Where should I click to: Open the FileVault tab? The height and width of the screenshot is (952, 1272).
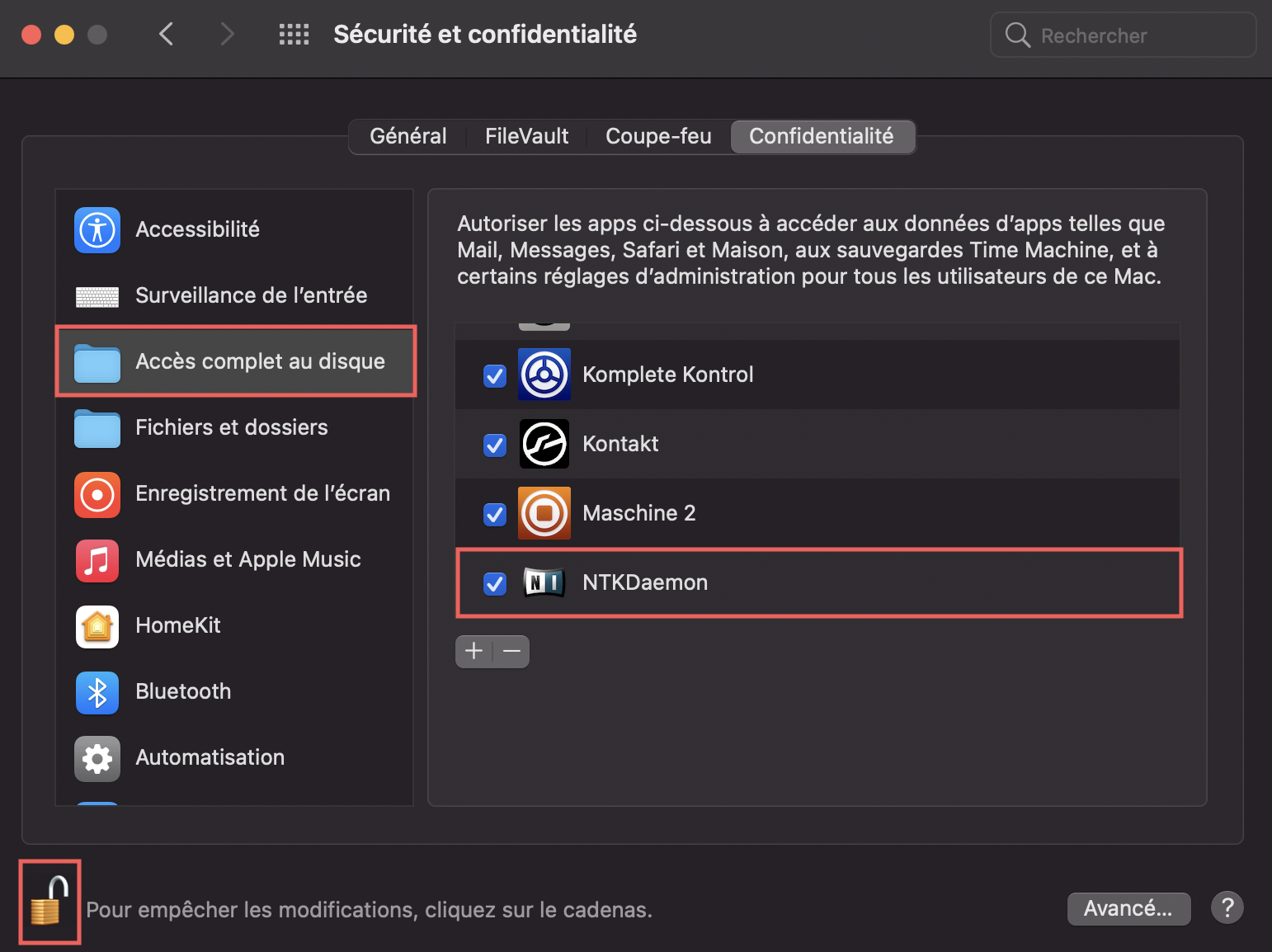tap(526, 136)
